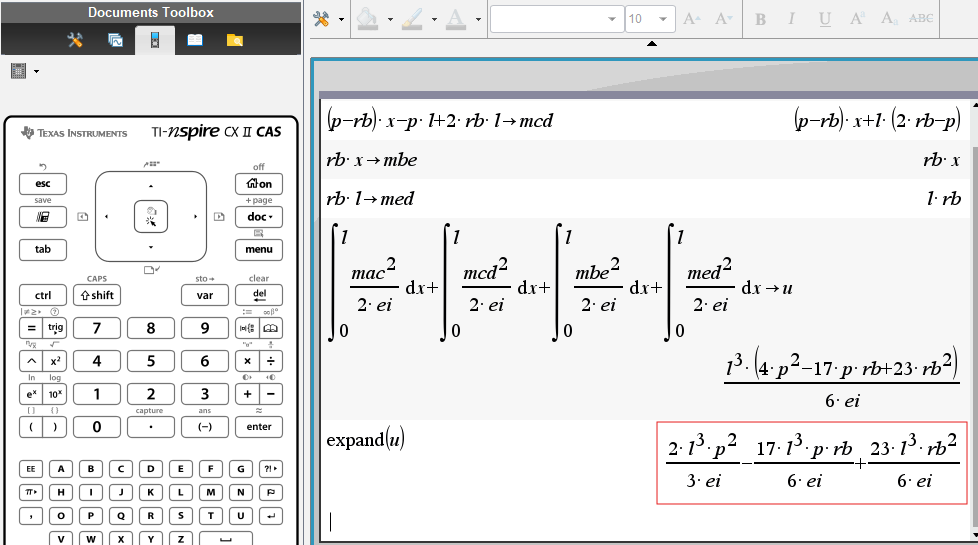Viewport: 978px width, 545px height.
Task: Toggle Italic text formatting
Action: (x=792, y=19)
